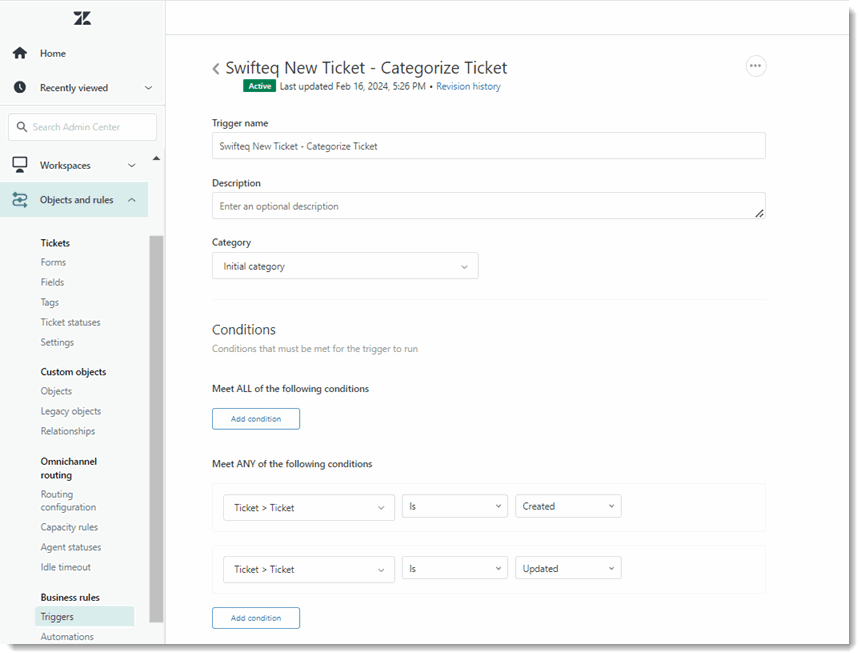Open the second Ticket > Ticket field dropdown
Viewport: 859px width, 653px height.
pos(309,569)
